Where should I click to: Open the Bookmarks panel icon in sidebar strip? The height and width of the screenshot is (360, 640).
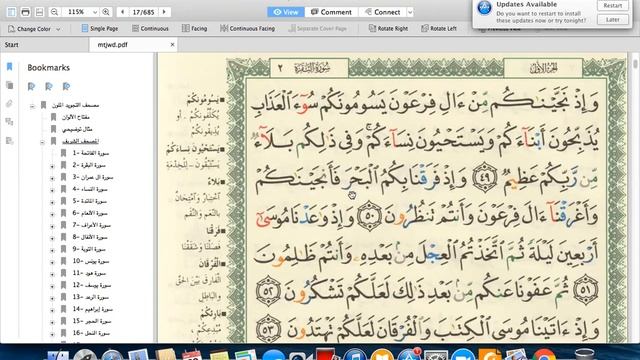(9, 67)
